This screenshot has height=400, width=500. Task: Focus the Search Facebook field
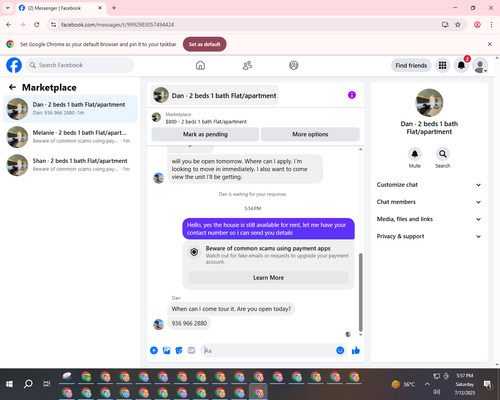tap(80, 65)
